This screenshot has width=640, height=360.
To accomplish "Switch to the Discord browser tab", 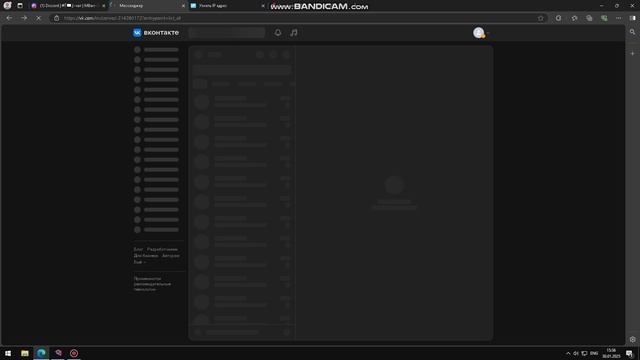I will tap(67, 6).
